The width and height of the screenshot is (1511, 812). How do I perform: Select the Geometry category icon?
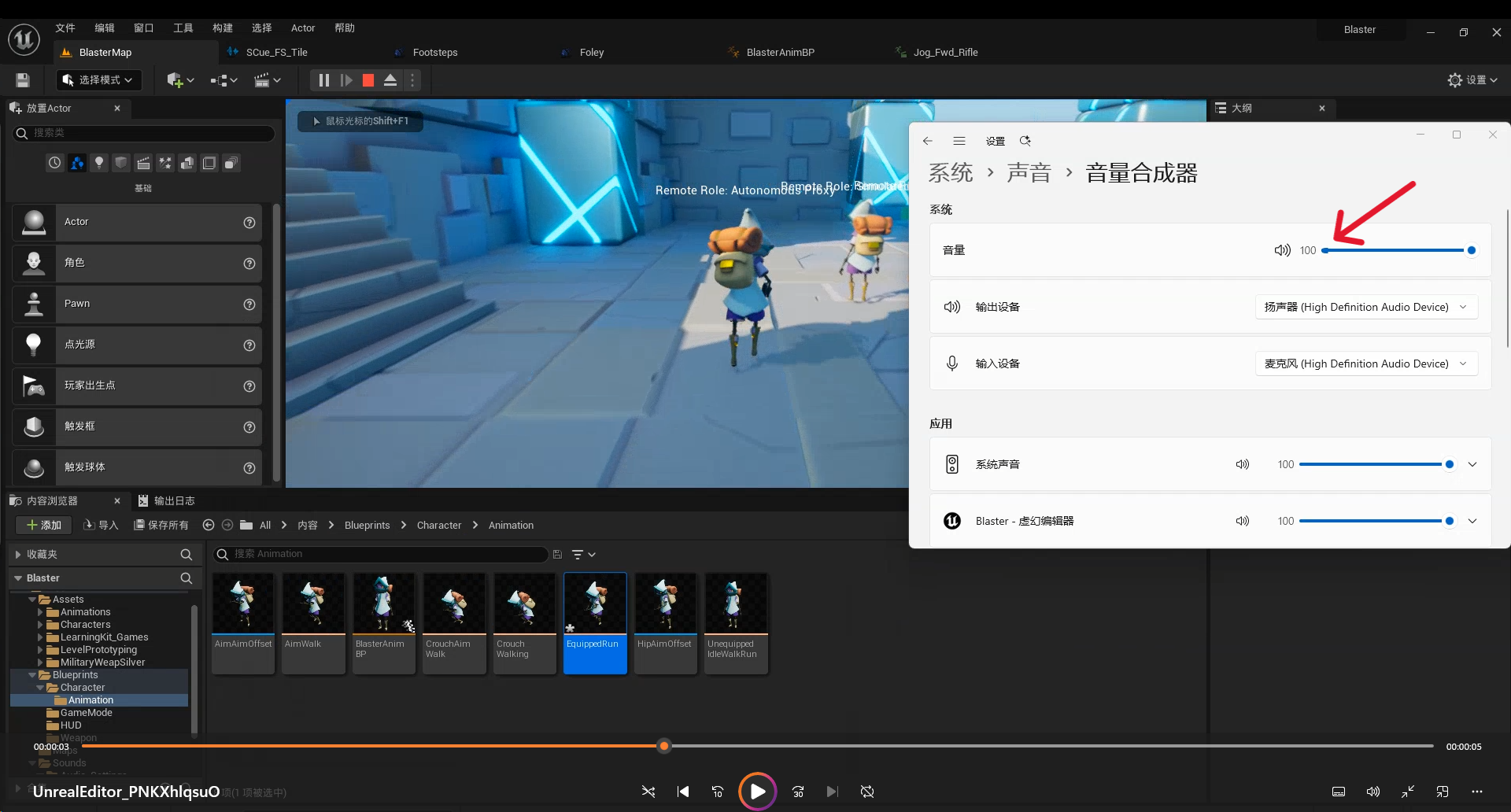click(187, 163)
